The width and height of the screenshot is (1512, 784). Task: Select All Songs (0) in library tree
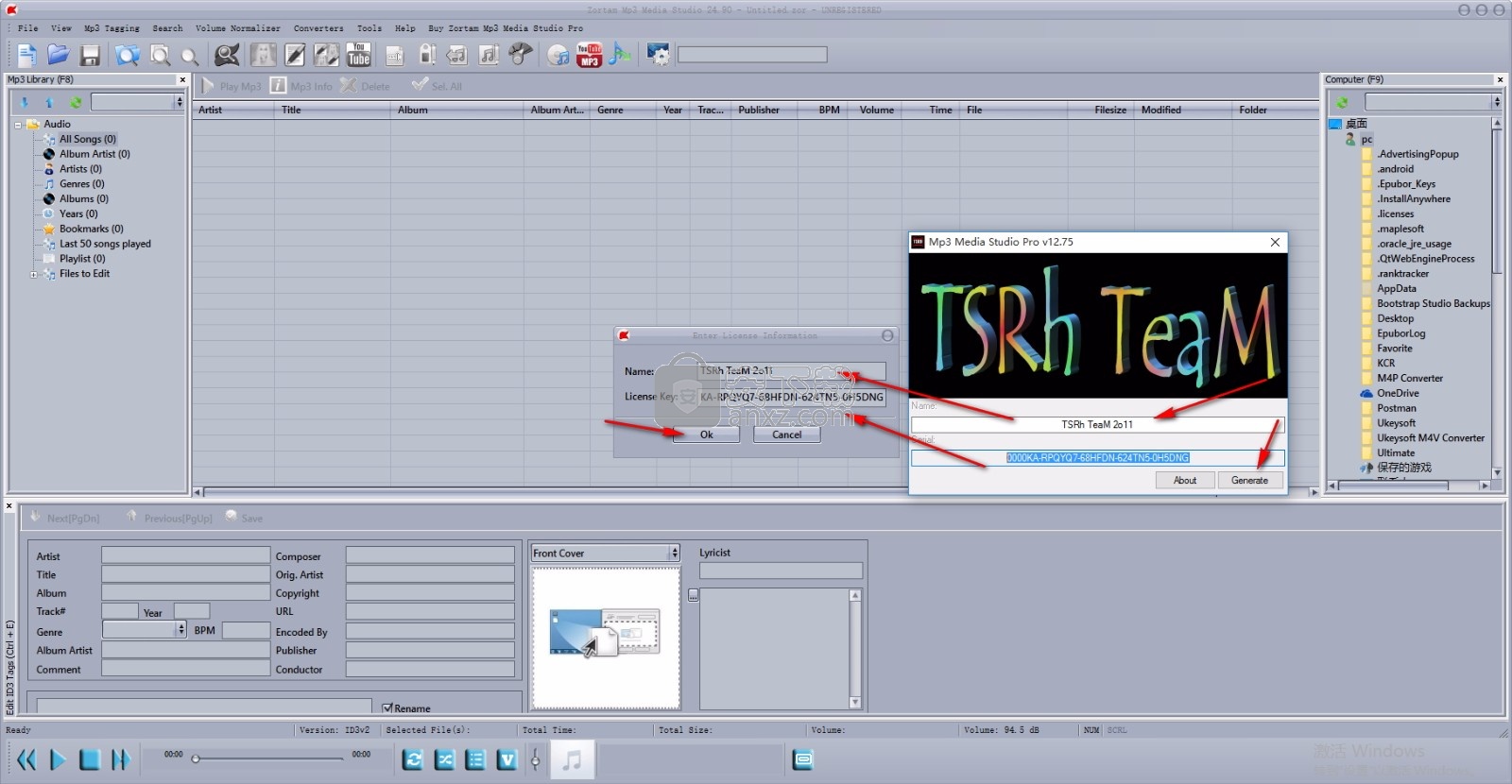[x=88, y=139]
